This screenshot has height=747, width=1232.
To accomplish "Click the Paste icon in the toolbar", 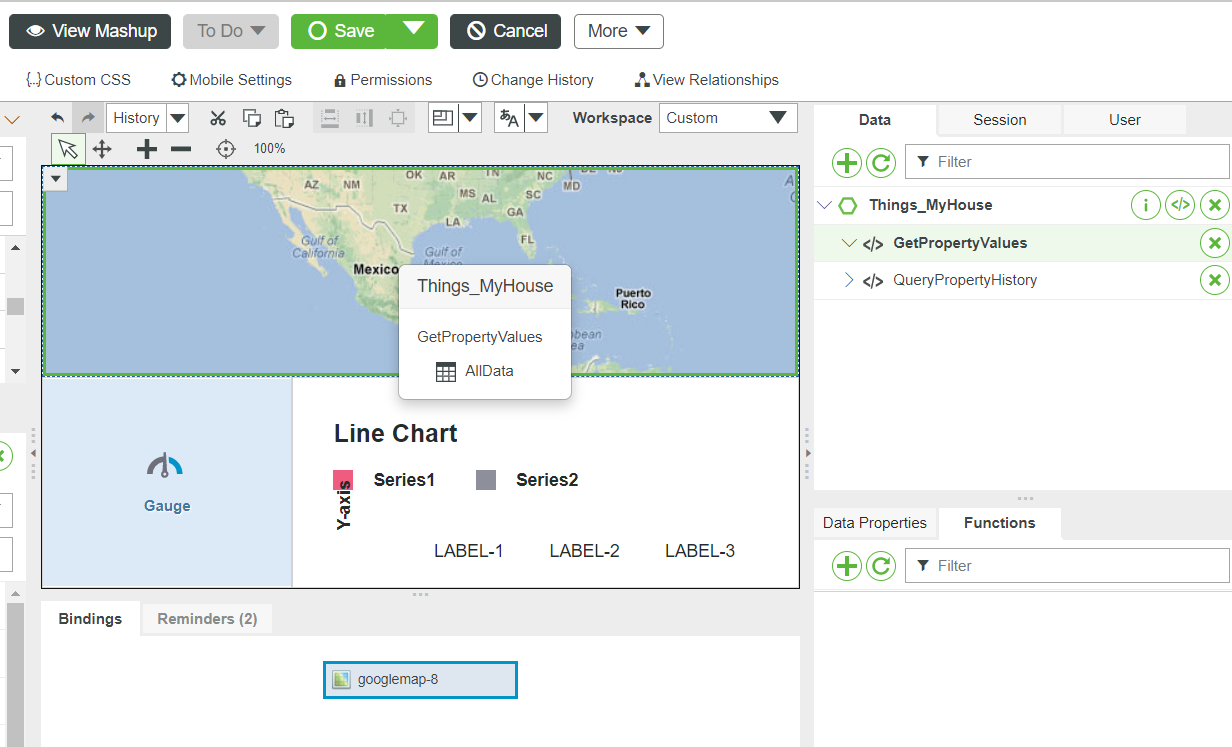I will (x=284, y=117).
